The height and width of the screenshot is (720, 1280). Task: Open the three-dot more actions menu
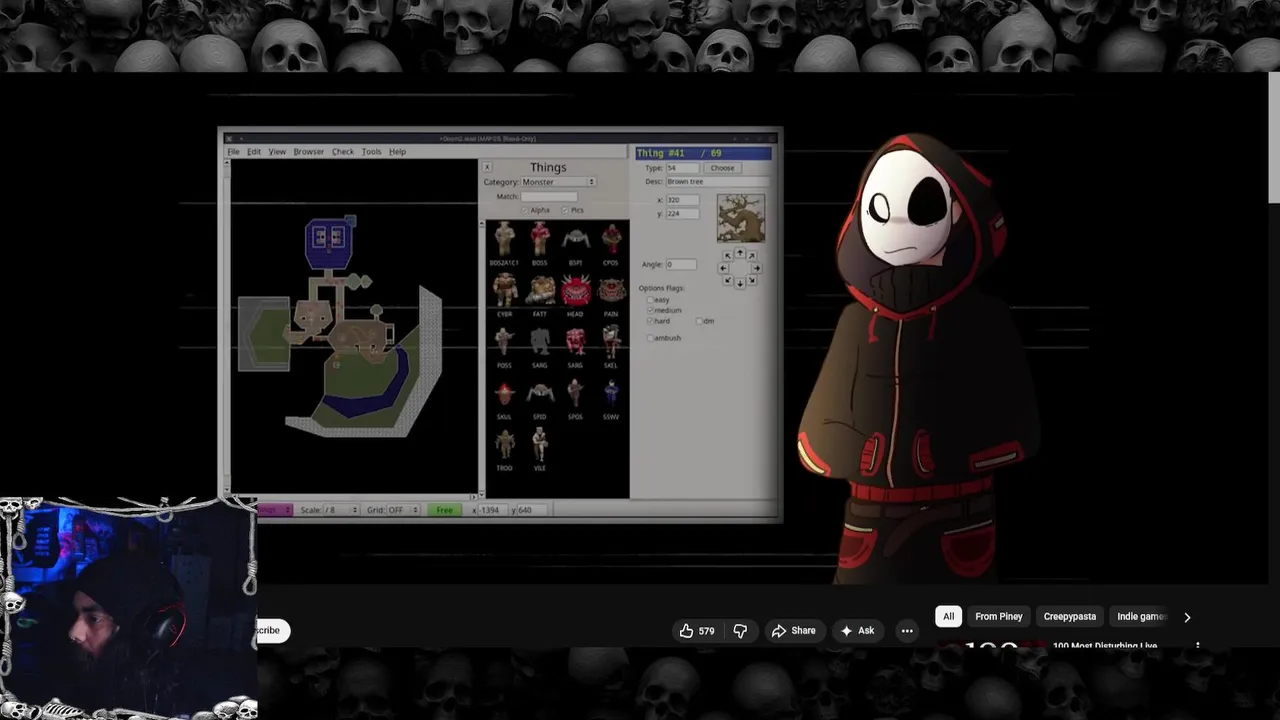(x=907, y=631)
